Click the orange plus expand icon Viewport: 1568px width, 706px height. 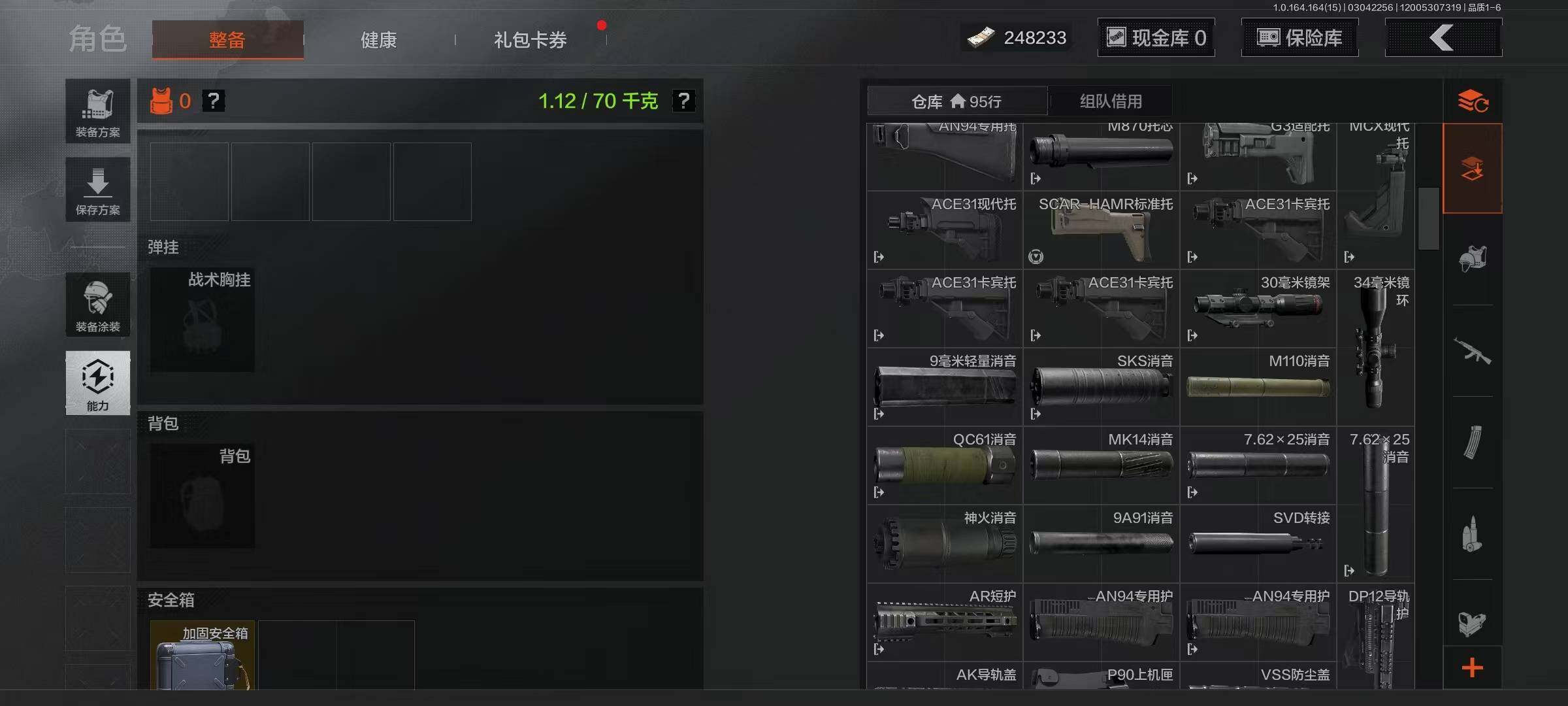point(1473,668)
